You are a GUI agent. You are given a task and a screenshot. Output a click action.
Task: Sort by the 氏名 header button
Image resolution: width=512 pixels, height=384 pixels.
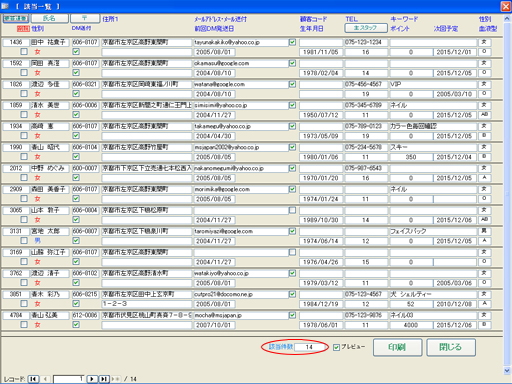[50, 18]
